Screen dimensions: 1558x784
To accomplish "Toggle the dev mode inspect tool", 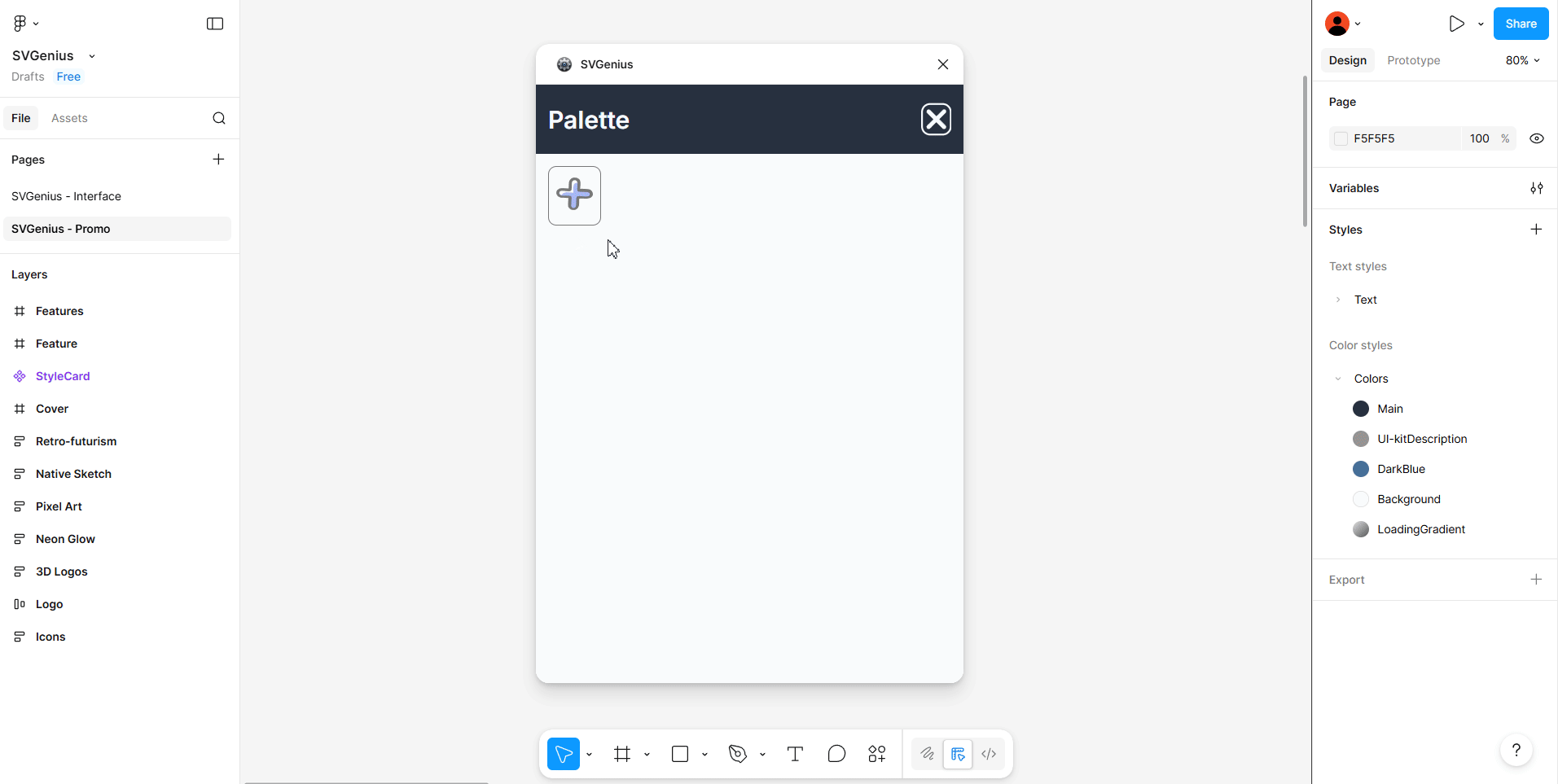I will 959,754.
